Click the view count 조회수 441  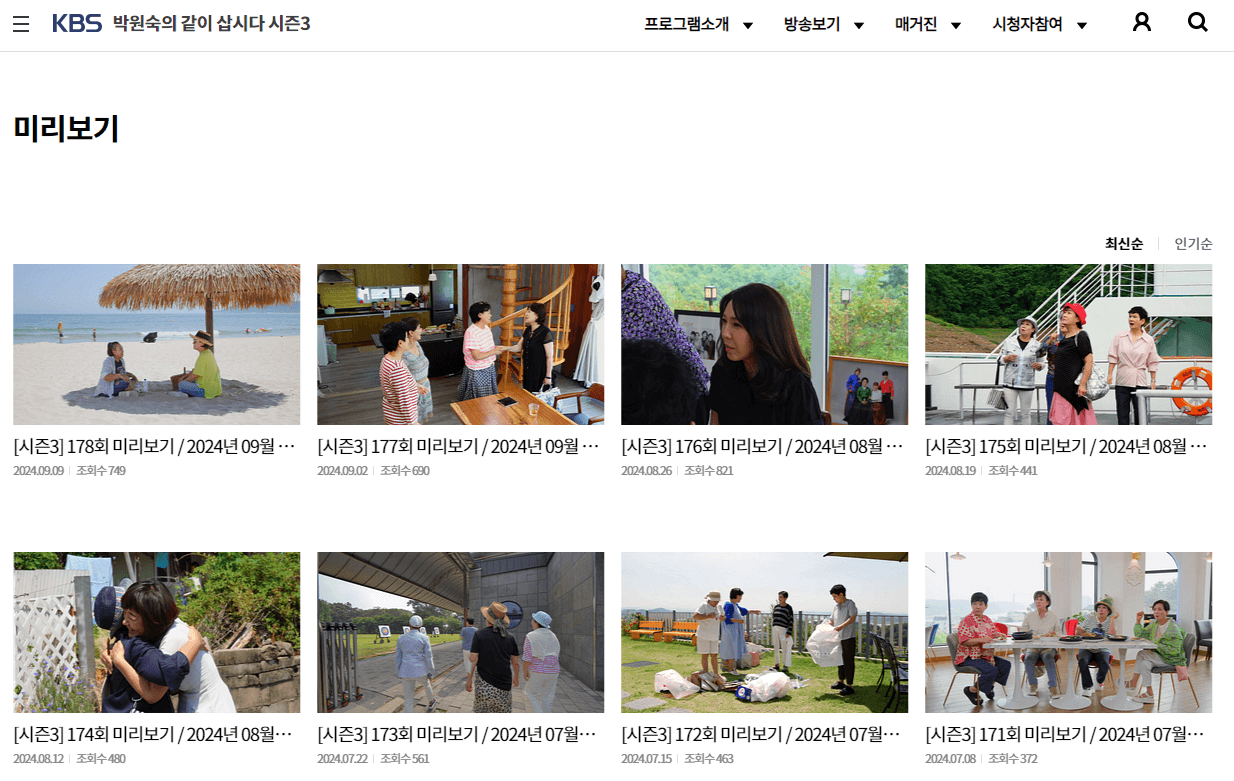[1013, 471]
